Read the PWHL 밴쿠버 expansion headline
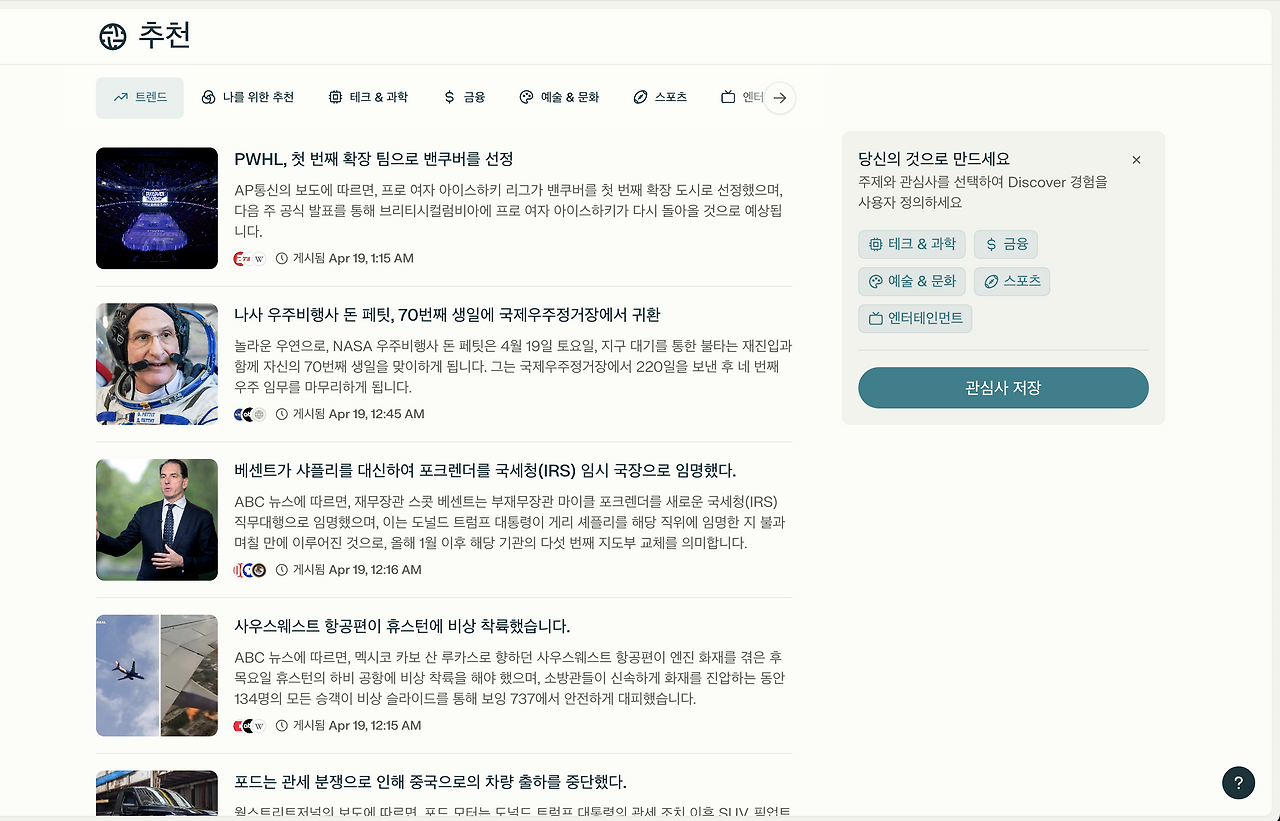The width and height of the screenshot is (1280, 821). 374,159
